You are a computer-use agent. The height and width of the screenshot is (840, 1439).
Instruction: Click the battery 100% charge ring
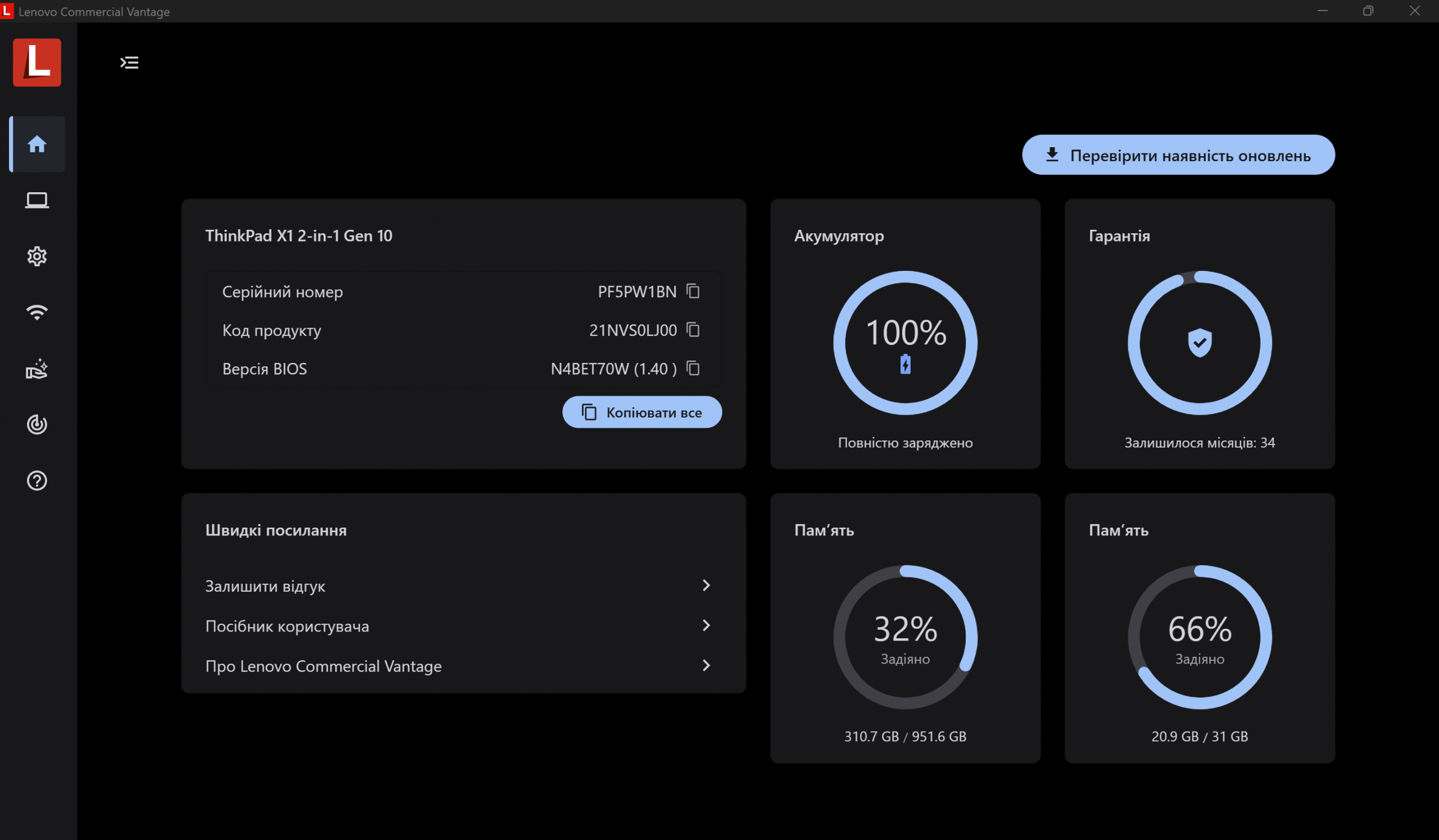[x=905, y=343]
